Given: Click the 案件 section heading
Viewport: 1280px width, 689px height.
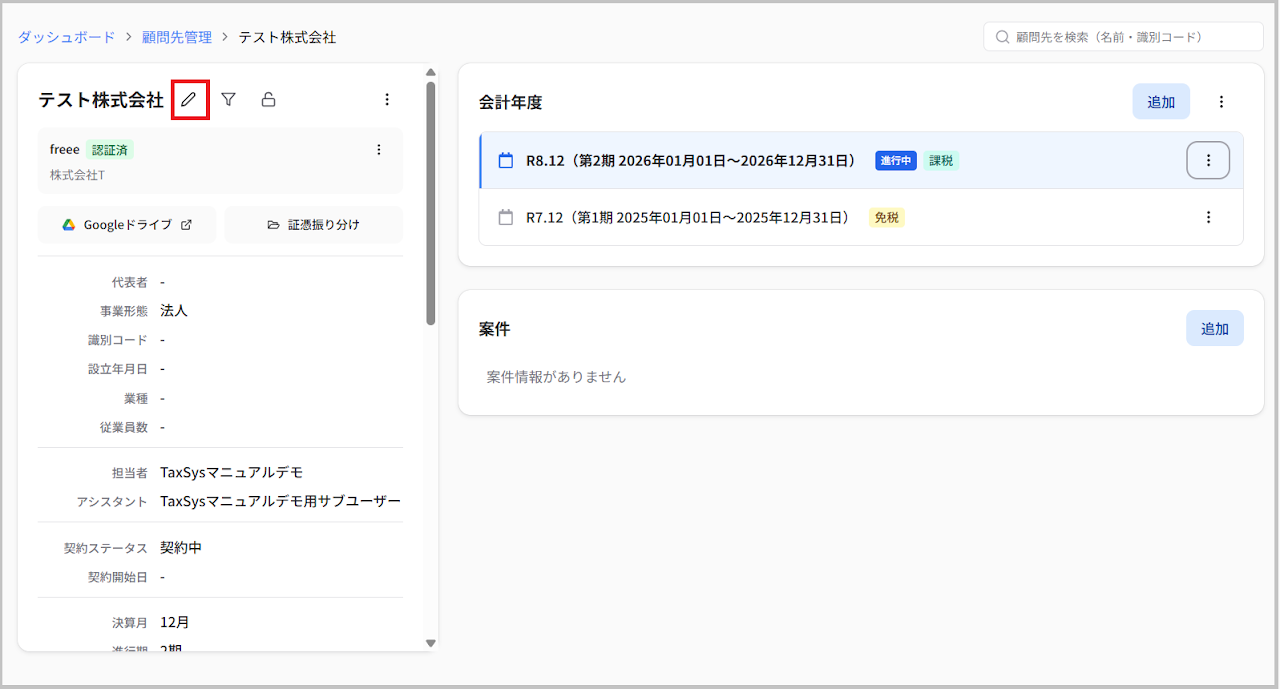Looking at the screenshot, I should 495,329.
